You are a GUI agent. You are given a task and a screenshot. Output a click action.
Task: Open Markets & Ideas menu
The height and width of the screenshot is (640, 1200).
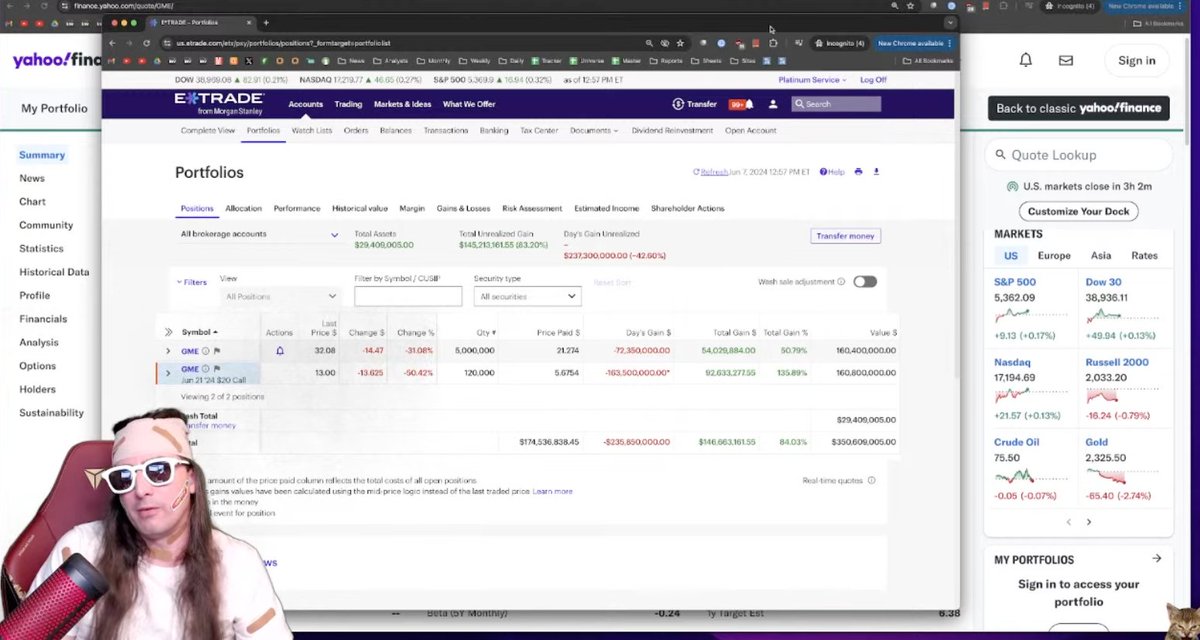pos(402,104)
